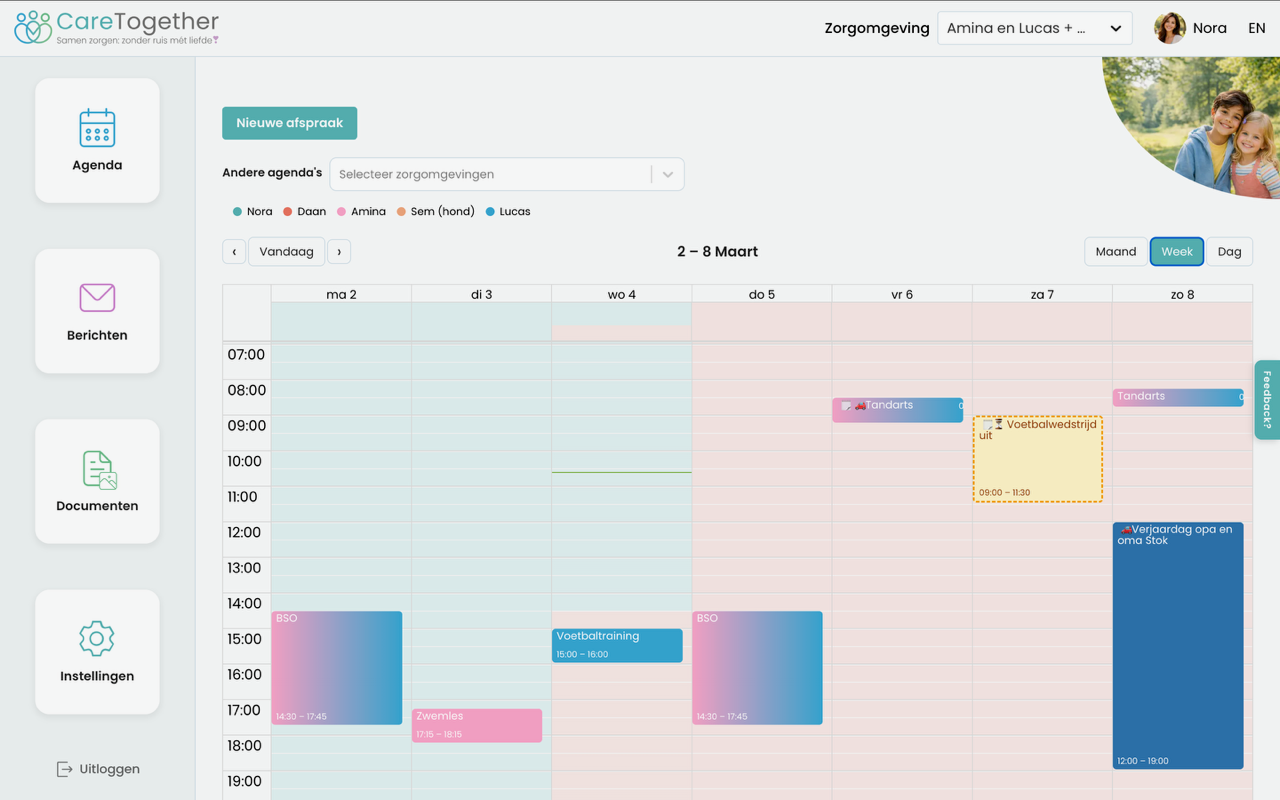Toggle the Nora legend dot
1280x800 pixels.
click(237, 212)
